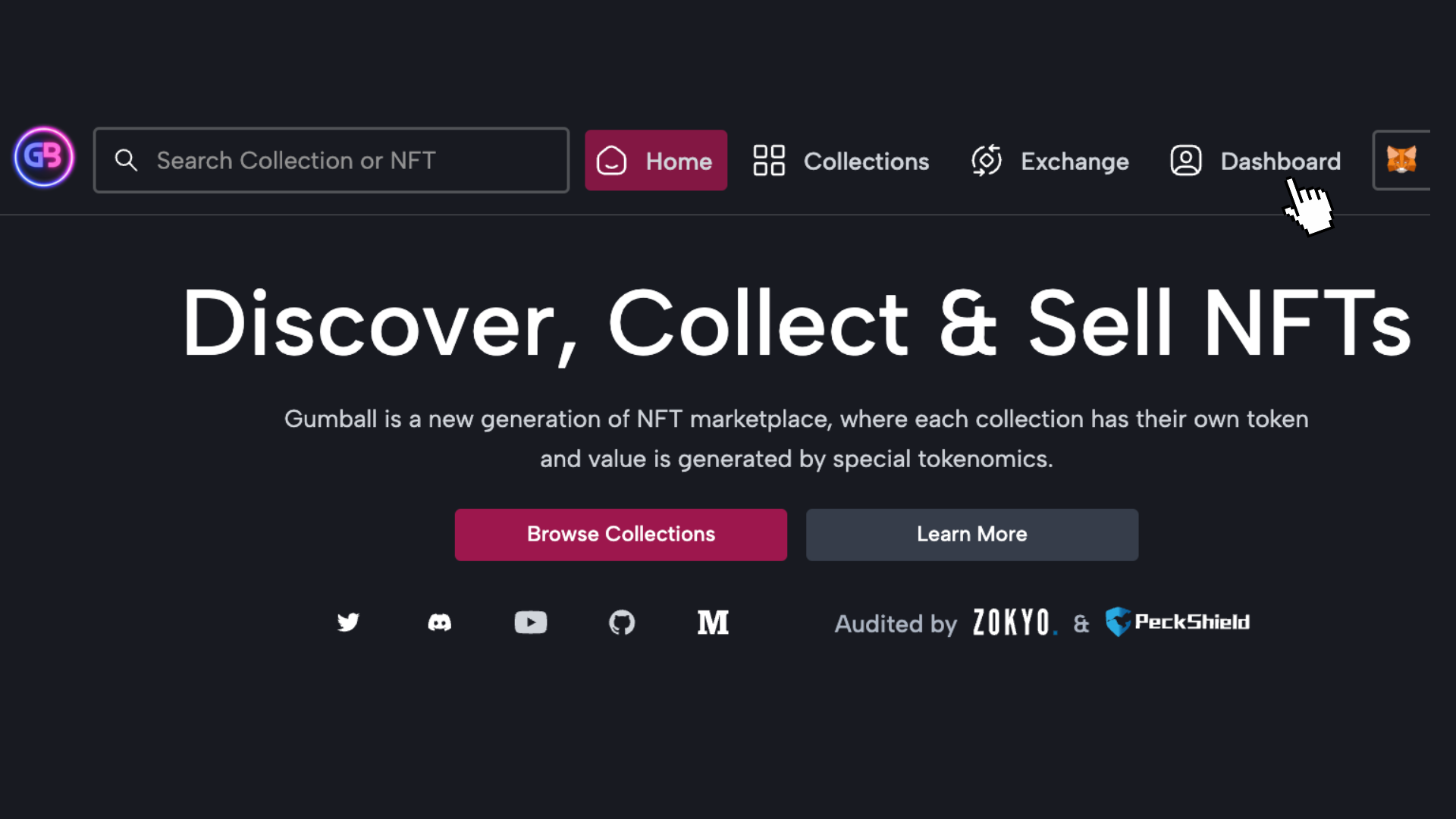This screenshot has height=819, width=1456.
Task: Open the Medium blog icon
Action: tap(713, 623)
